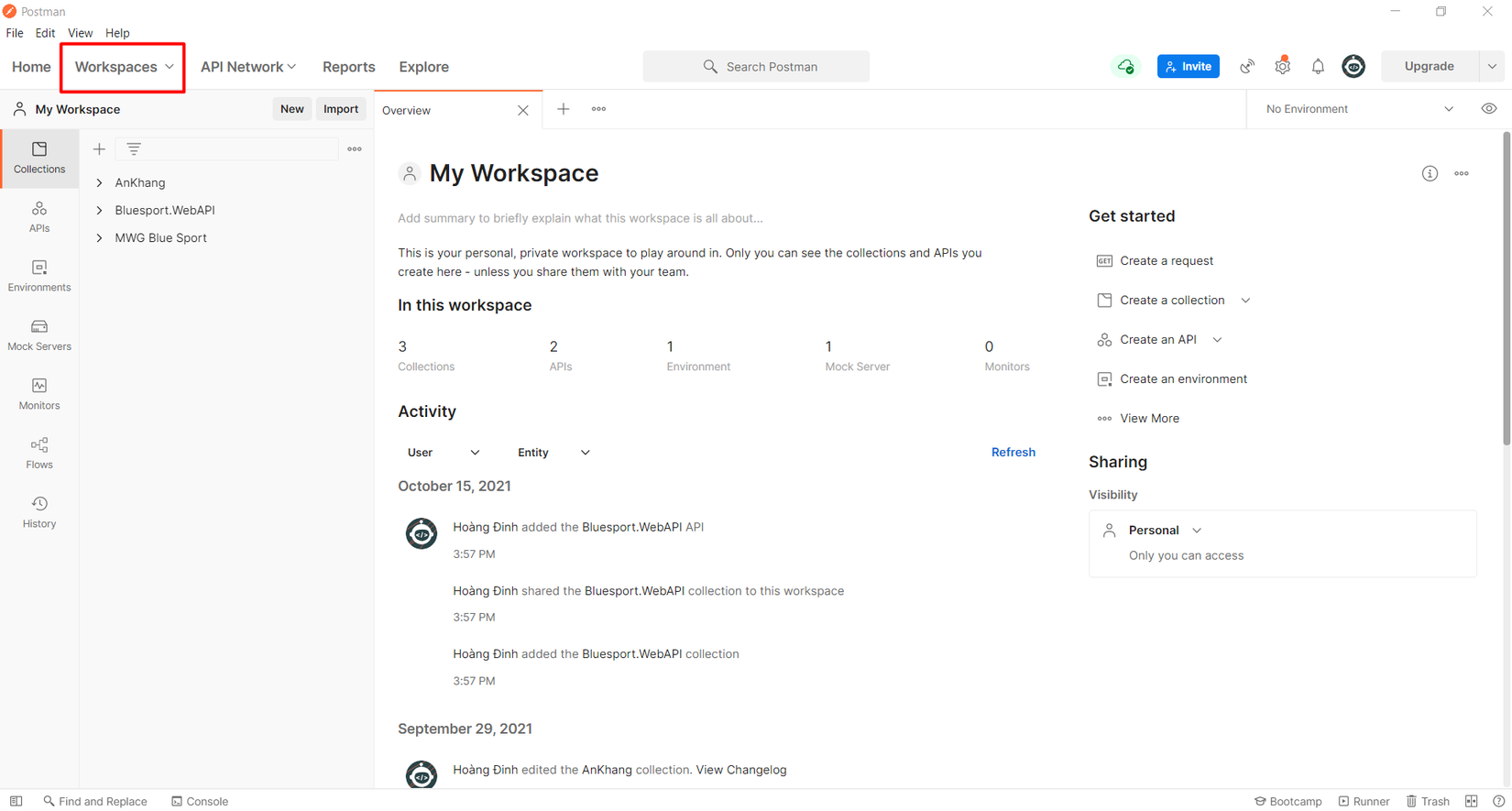Viewport: 1512px width, 811px height.
Task: Open the No Environment selector
Action: point(1359,109)
